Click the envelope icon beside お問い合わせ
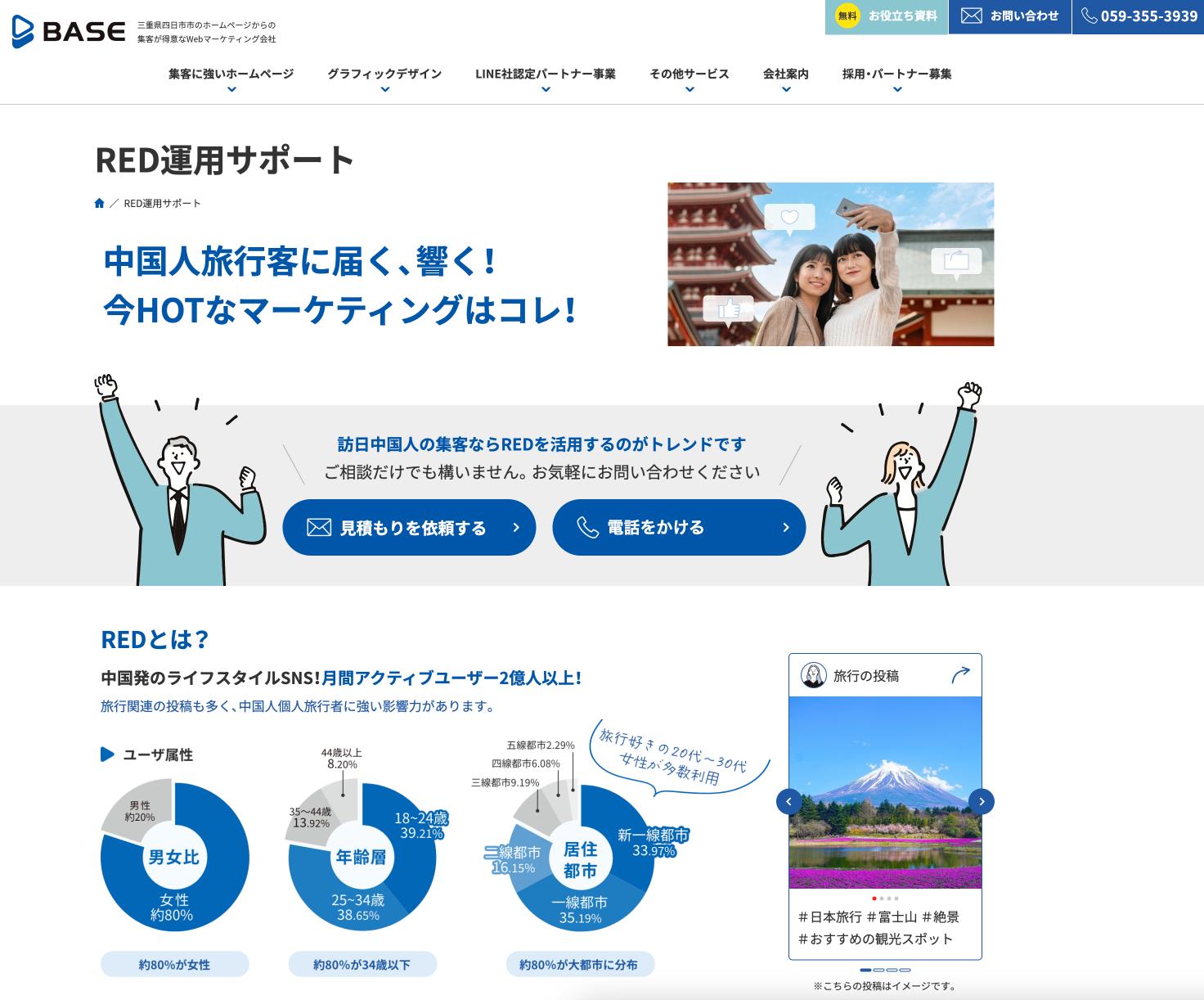 (x=971, y=16)
